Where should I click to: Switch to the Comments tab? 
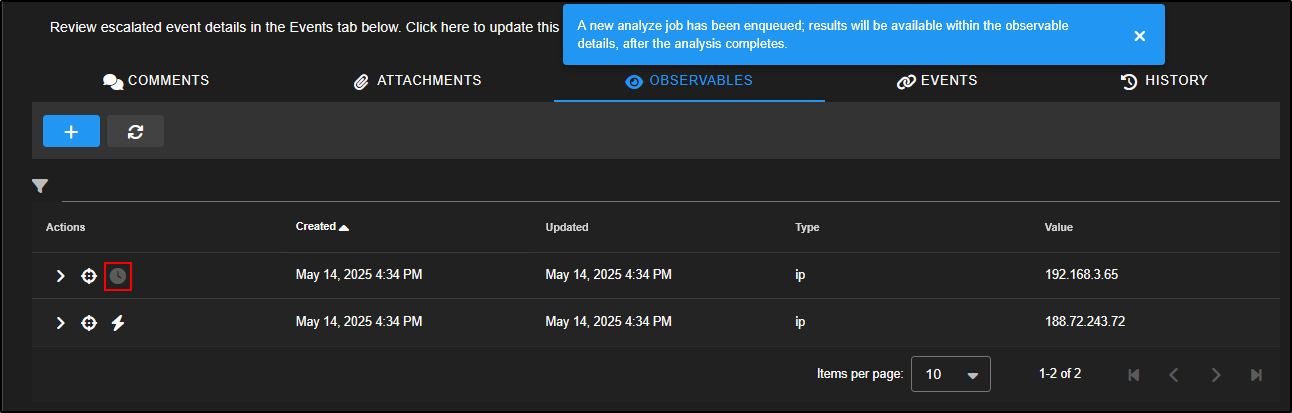[x=156, y=81]
